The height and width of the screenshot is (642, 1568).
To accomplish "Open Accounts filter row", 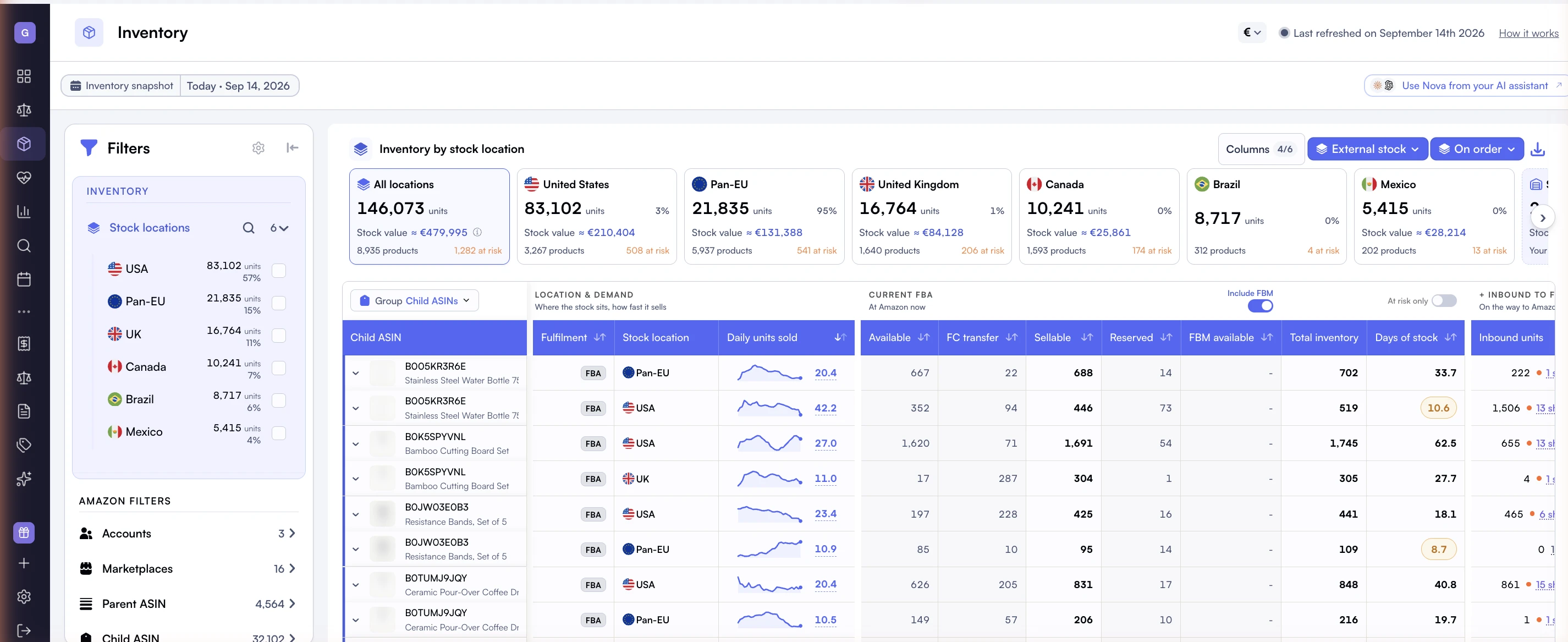I will pyautogui.click(x=188, y=534).
